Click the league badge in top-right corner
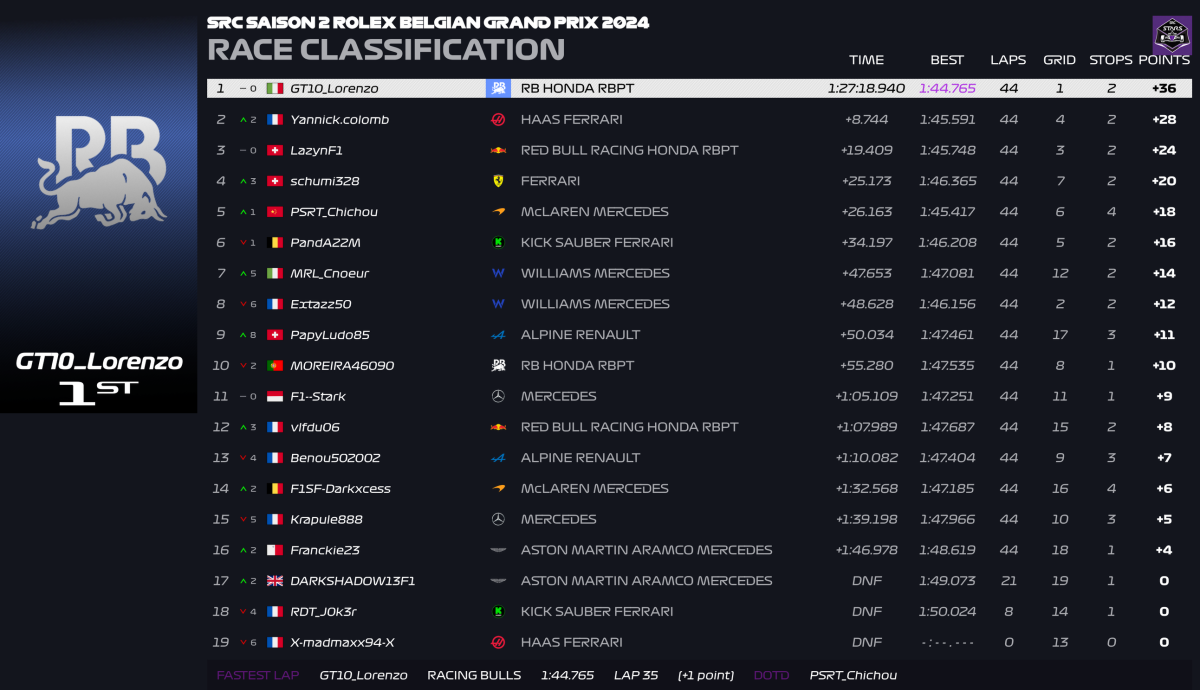 click(1171, 34)
